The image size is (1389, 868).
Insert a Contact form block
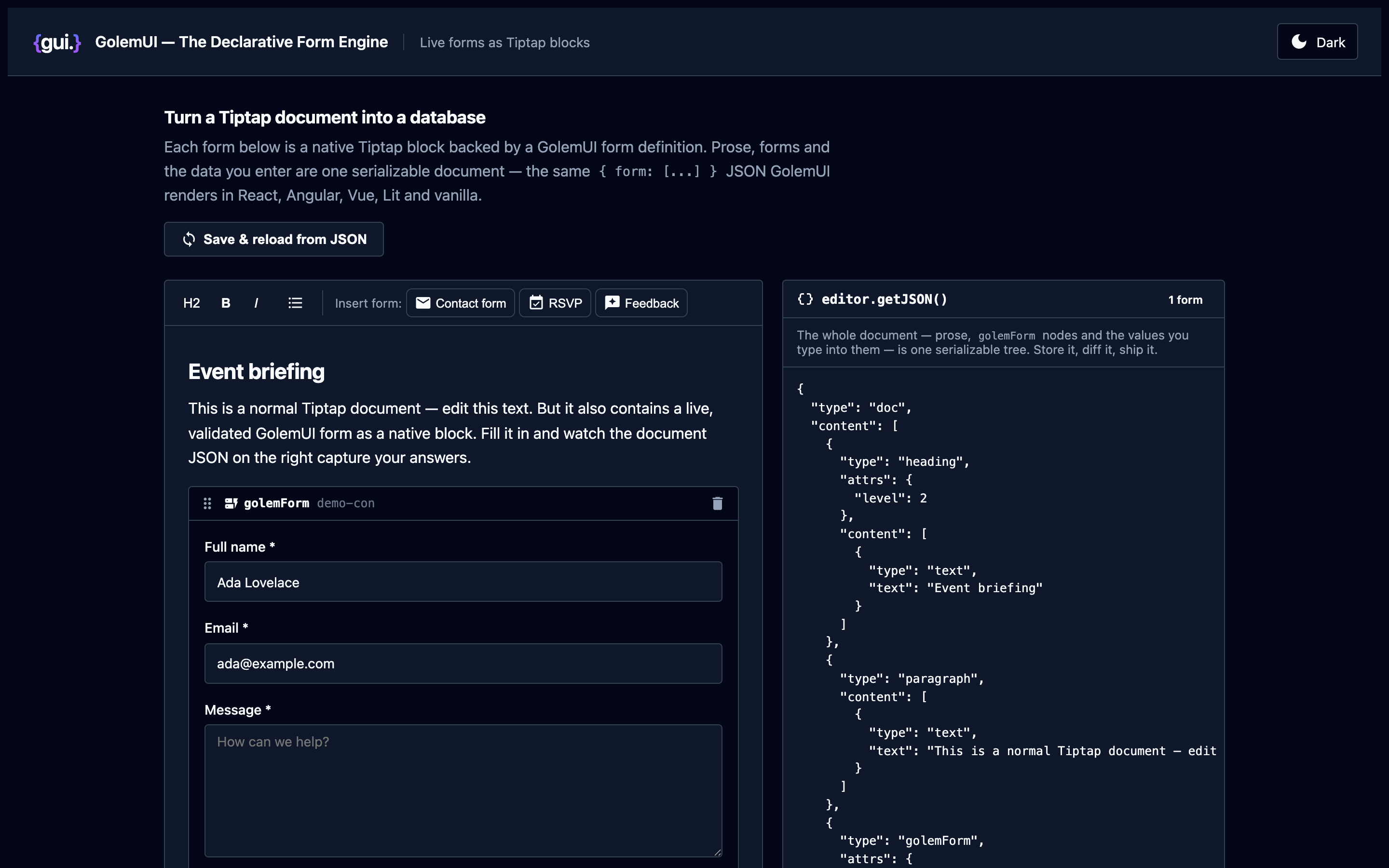click(460, 303)
